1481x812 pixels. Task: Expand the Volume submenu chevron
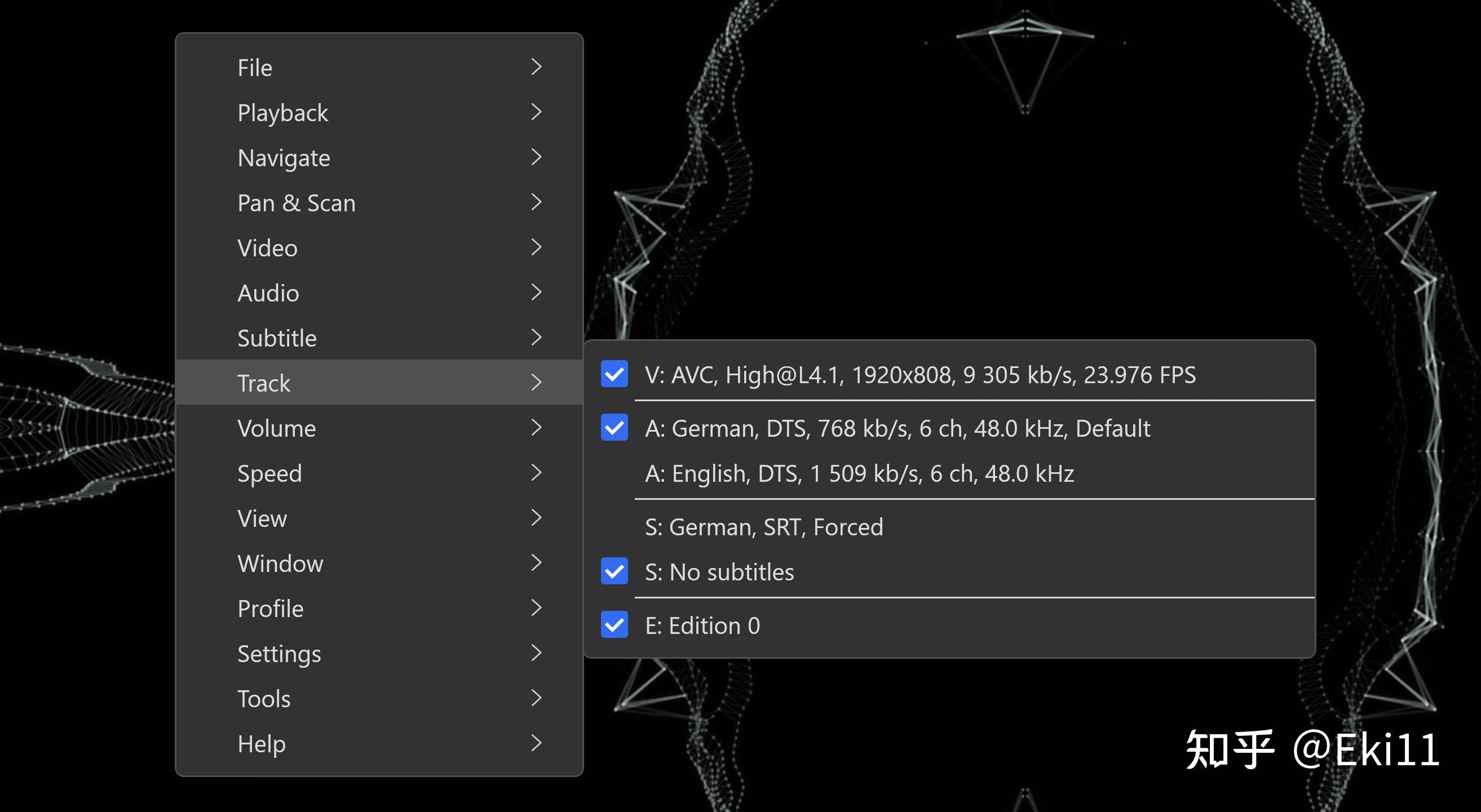536,428
